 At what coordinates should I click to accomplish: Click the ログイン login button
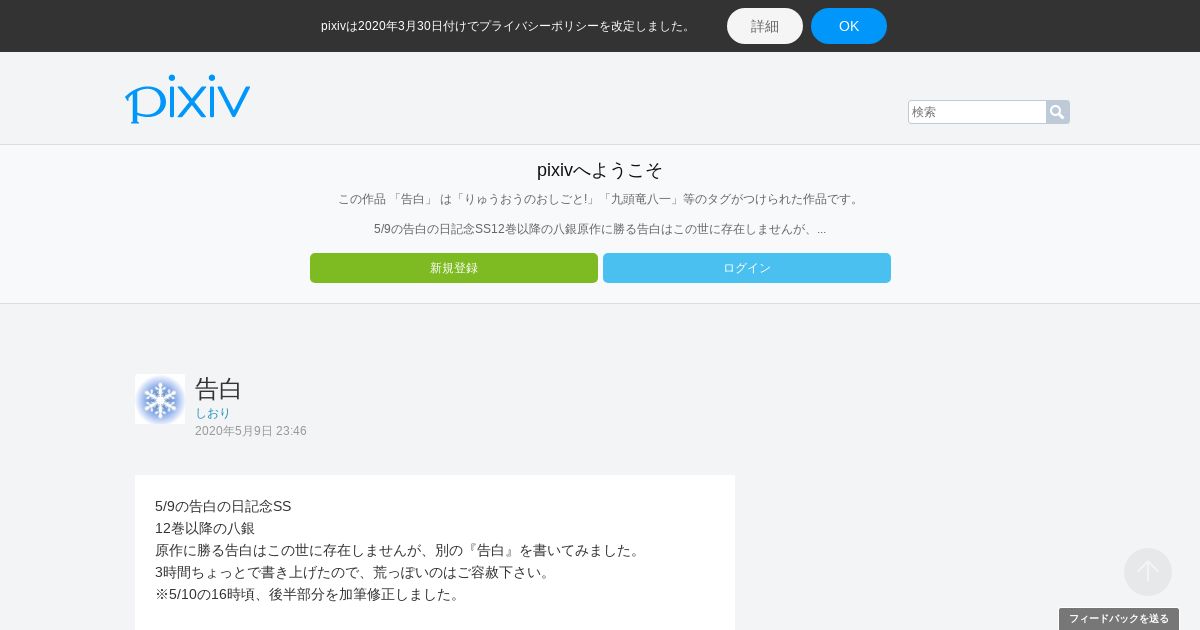pos(747,268)
